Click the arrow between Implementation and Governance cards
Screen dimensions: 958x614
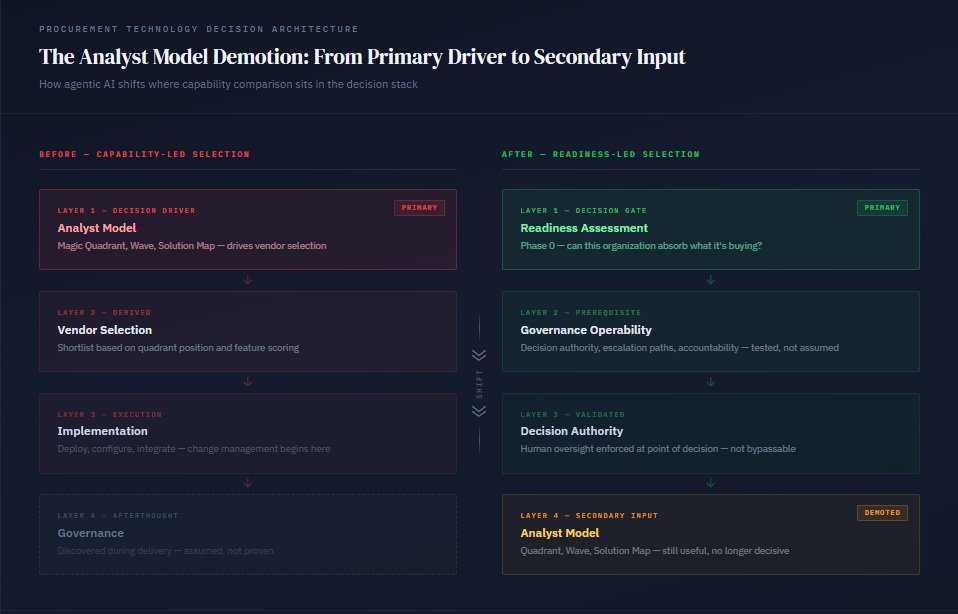point(248,483)
